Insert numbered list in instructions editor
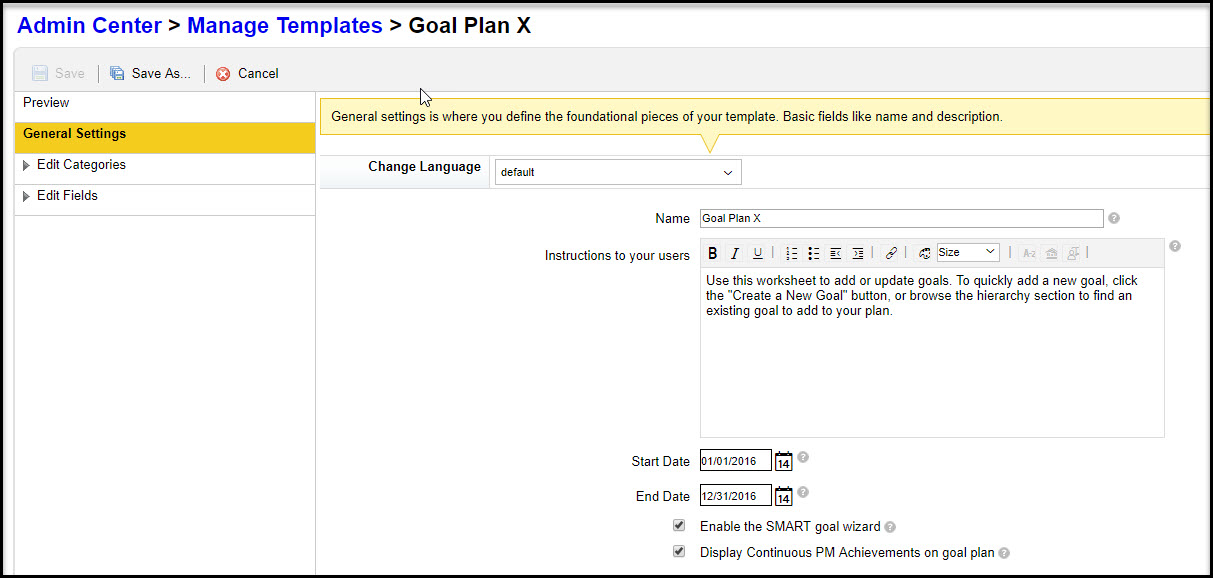 click(x=792, y=253)
